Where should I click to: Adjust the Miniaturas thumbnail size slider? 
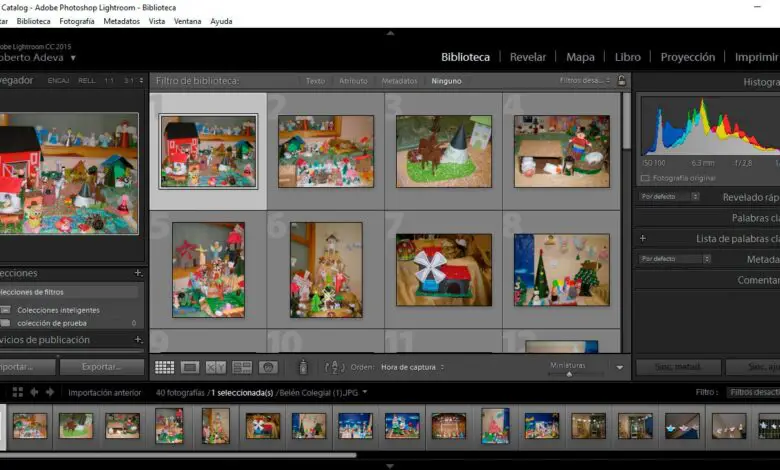click(569, 374)
